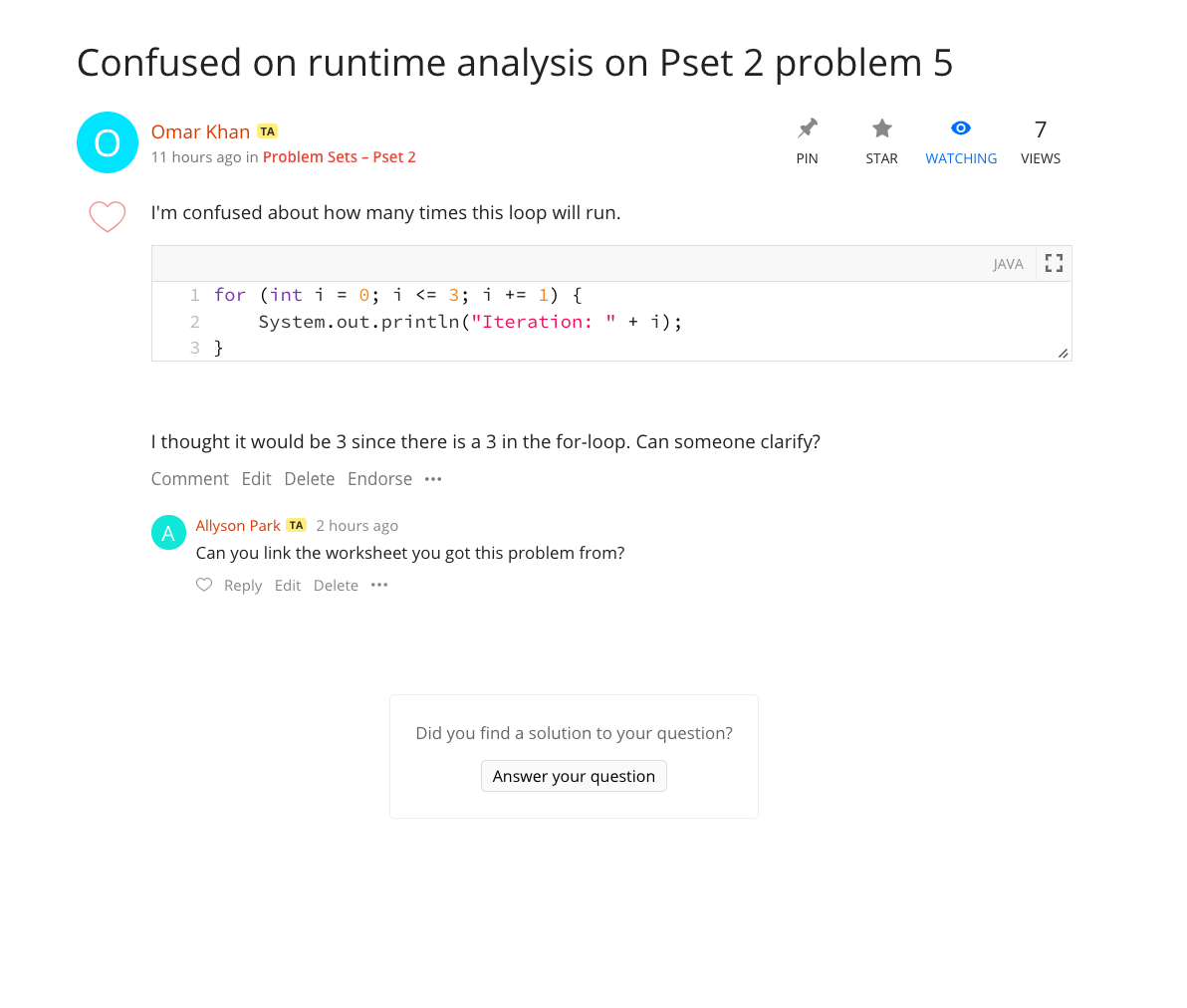
Task: Click Allyson Park's avatar circle
Action: point(168,533)
